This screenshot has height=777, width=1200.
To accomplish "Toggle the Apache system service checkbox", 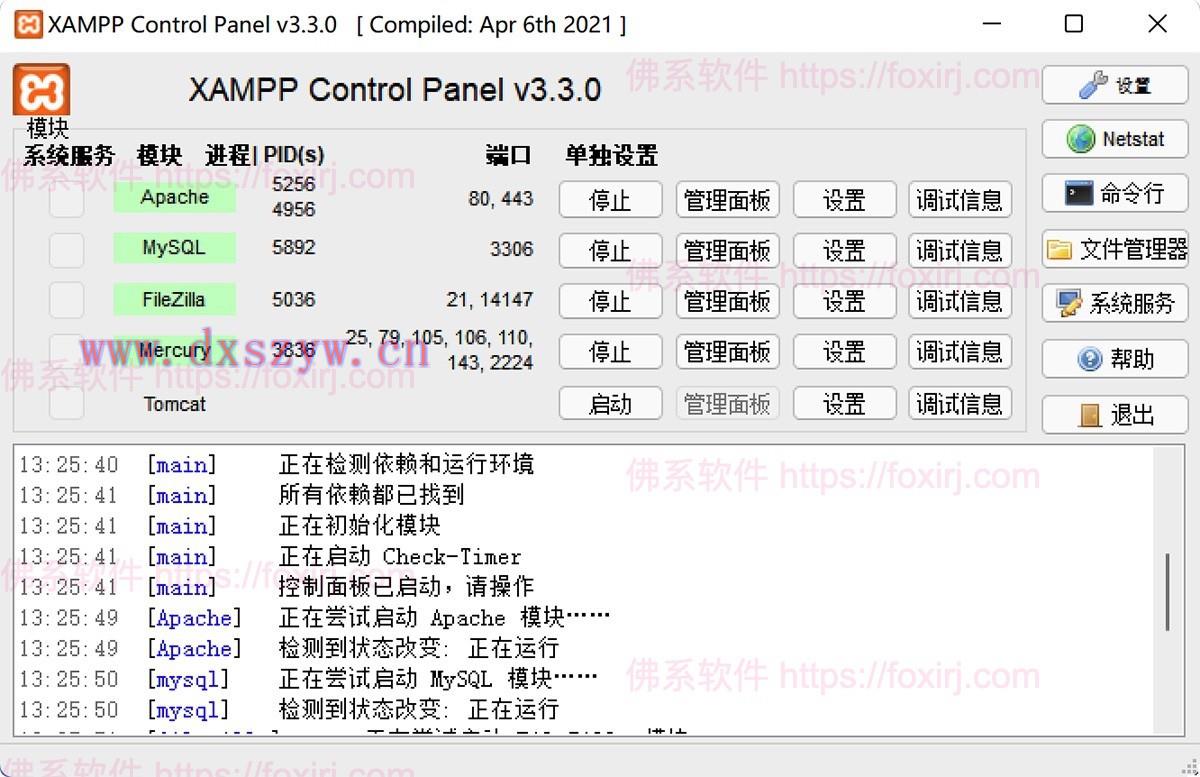I will tap(67, 200).
